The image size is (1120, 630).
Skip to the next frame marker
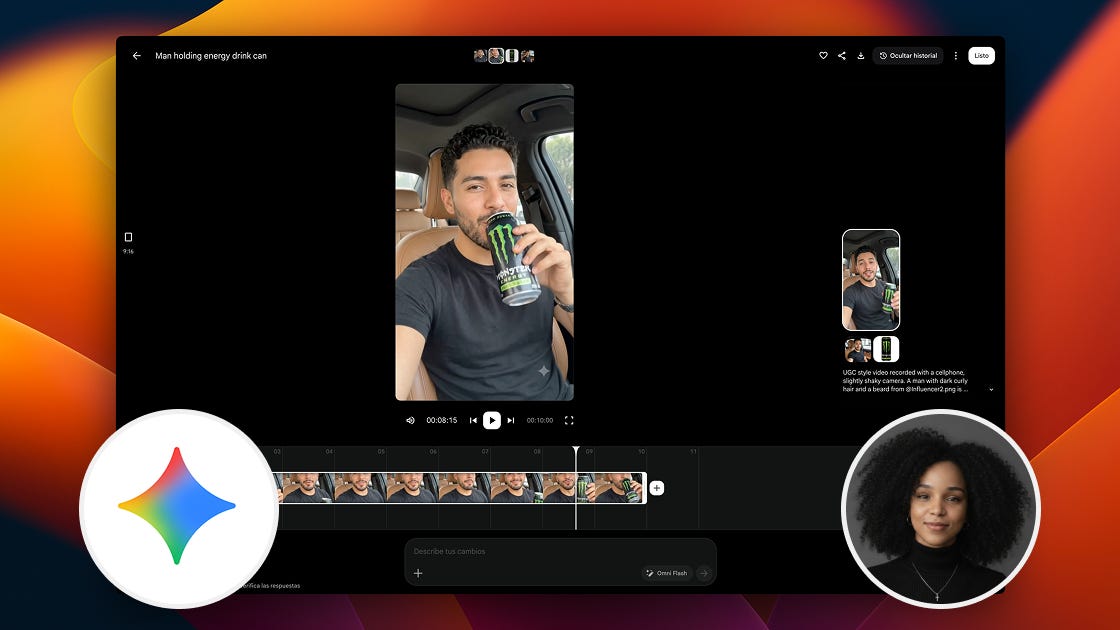tap(511, 421)
